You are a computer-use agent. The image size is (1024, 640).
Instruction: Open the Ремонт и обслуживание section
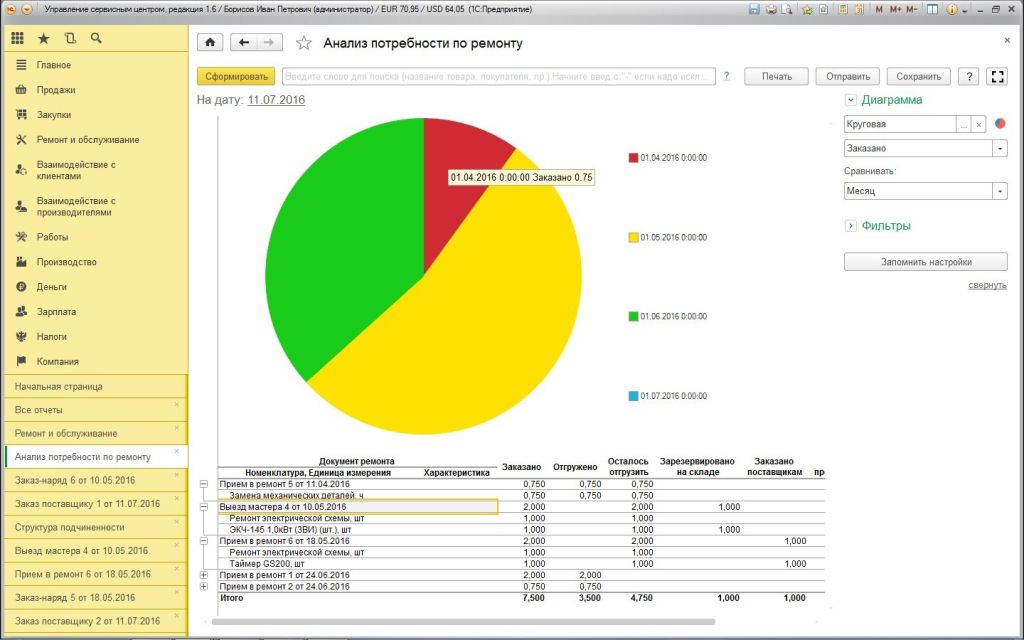pos(88,140)
